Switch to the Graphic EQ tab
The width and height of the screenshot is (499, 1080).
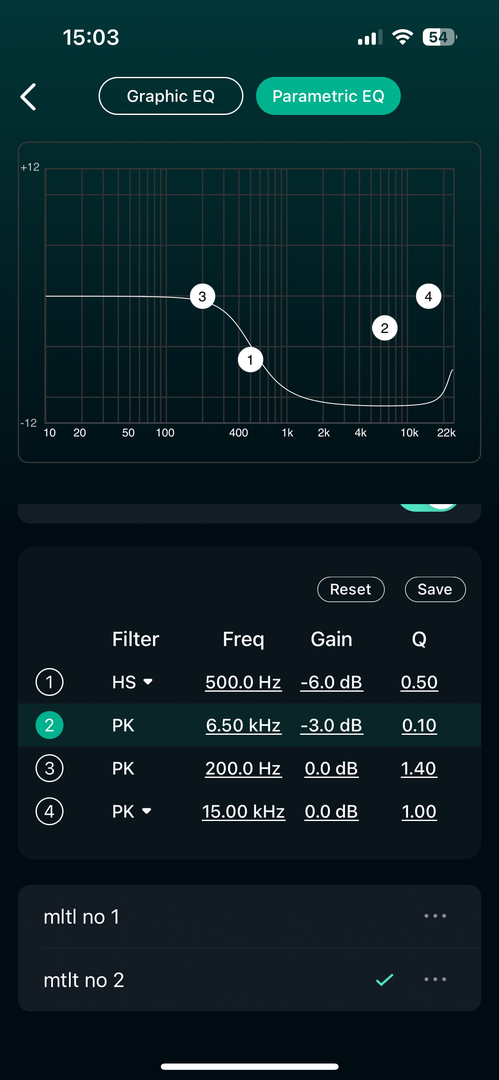pyautogui.click(x=171, y=96)
